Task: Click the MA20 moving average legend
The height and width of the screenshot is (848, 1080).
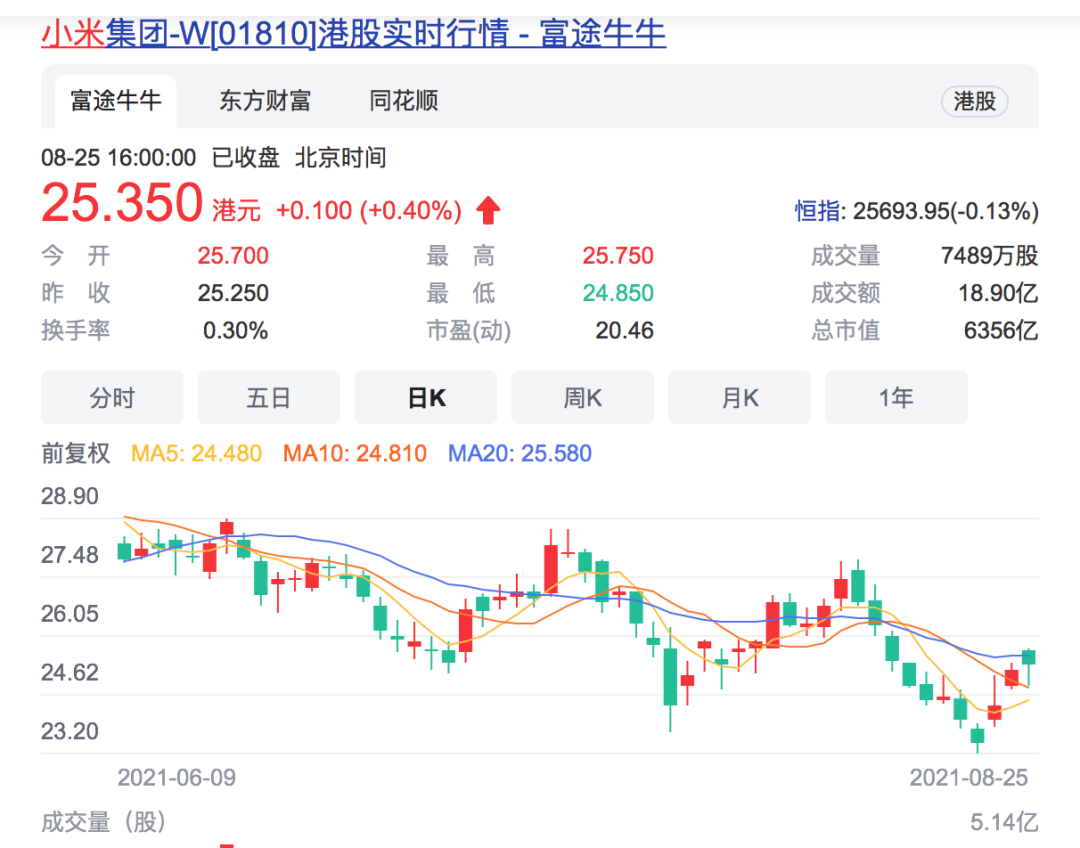Action: (x=520, y=454)
